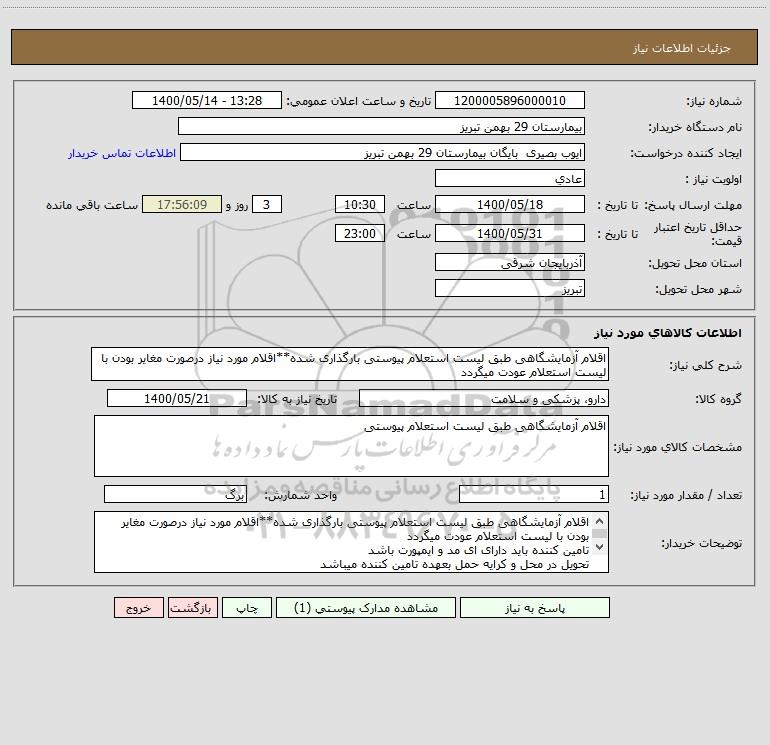Click the استان محل تحویل label
Image resolution: width=770 pixels, height=745 pixels.
pyautogui.click(x=695, y=263)
